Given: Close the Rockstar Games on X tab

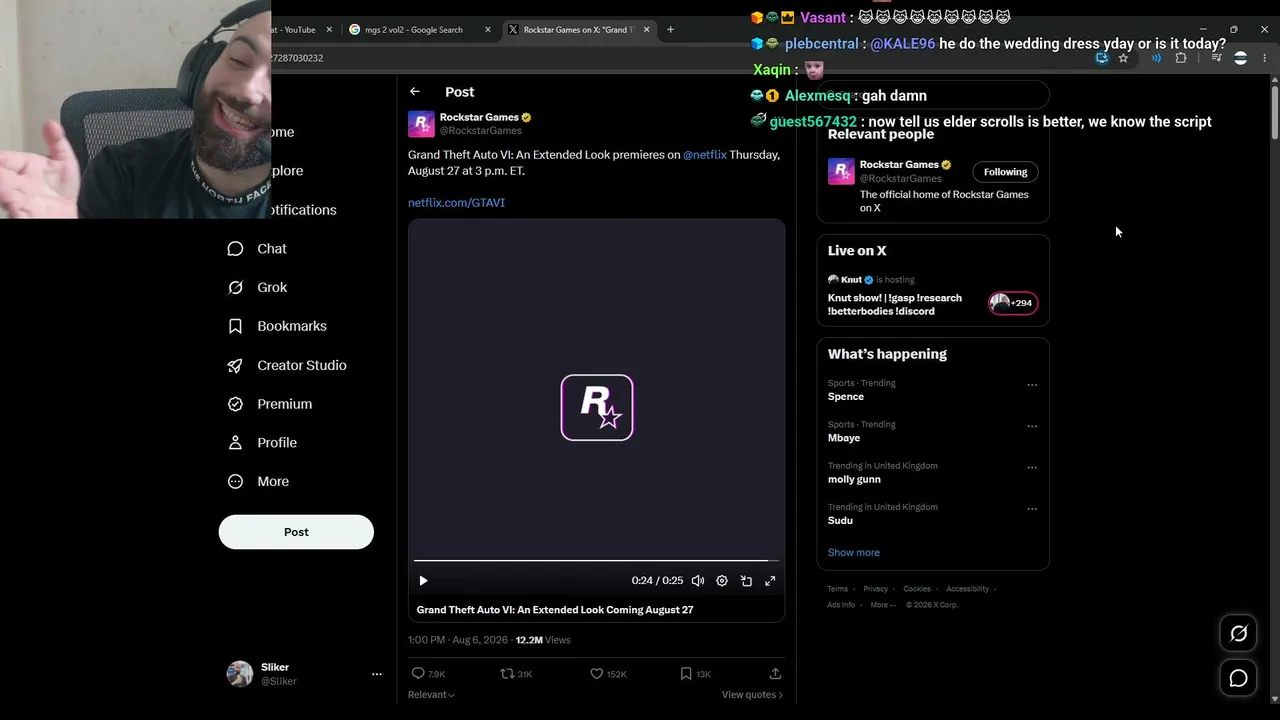Looking at the screenshot, I should (x=646, y=30).
